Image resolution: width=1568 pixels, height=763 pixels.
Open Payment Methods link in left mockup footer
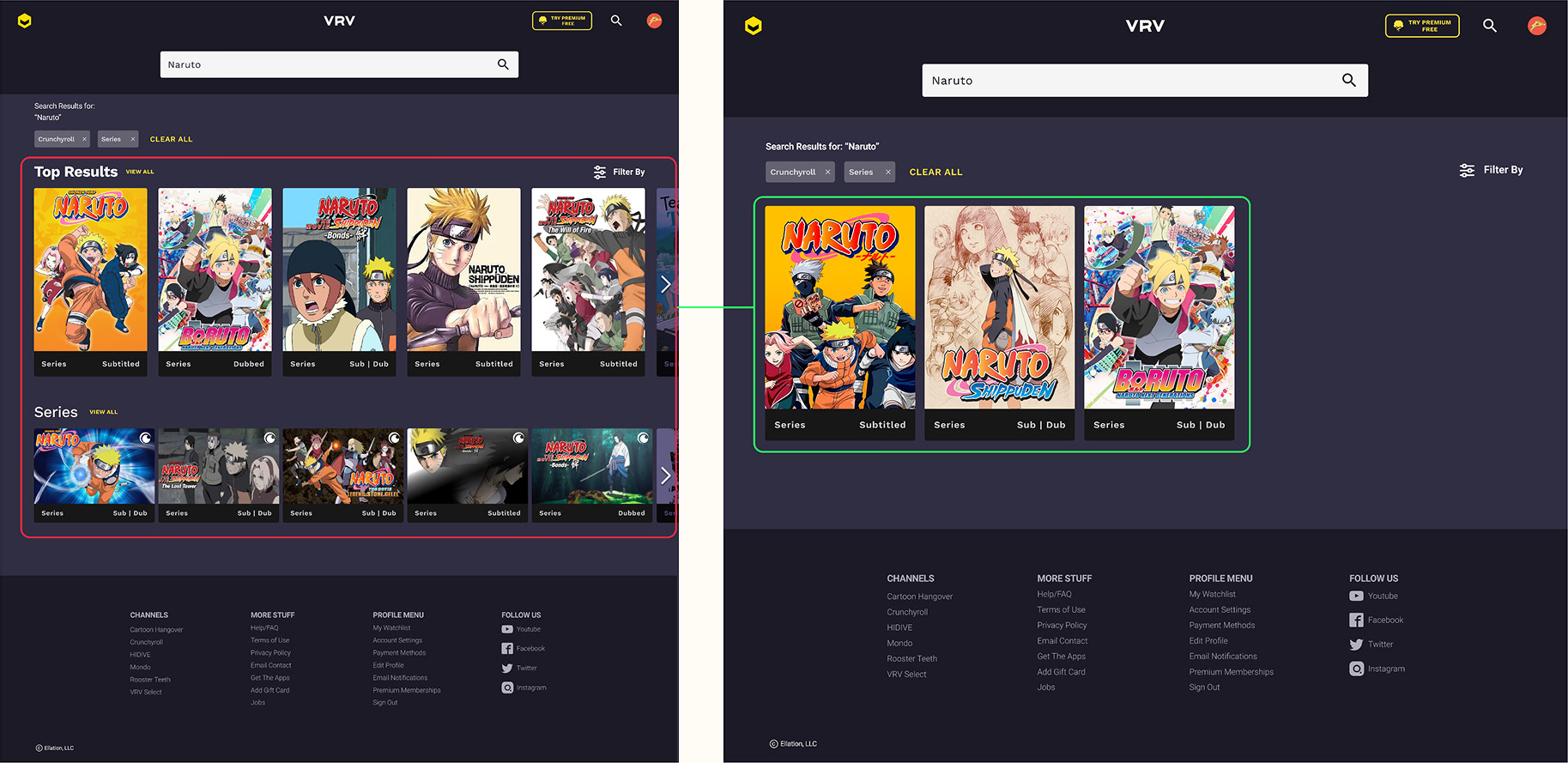(399, 653)
